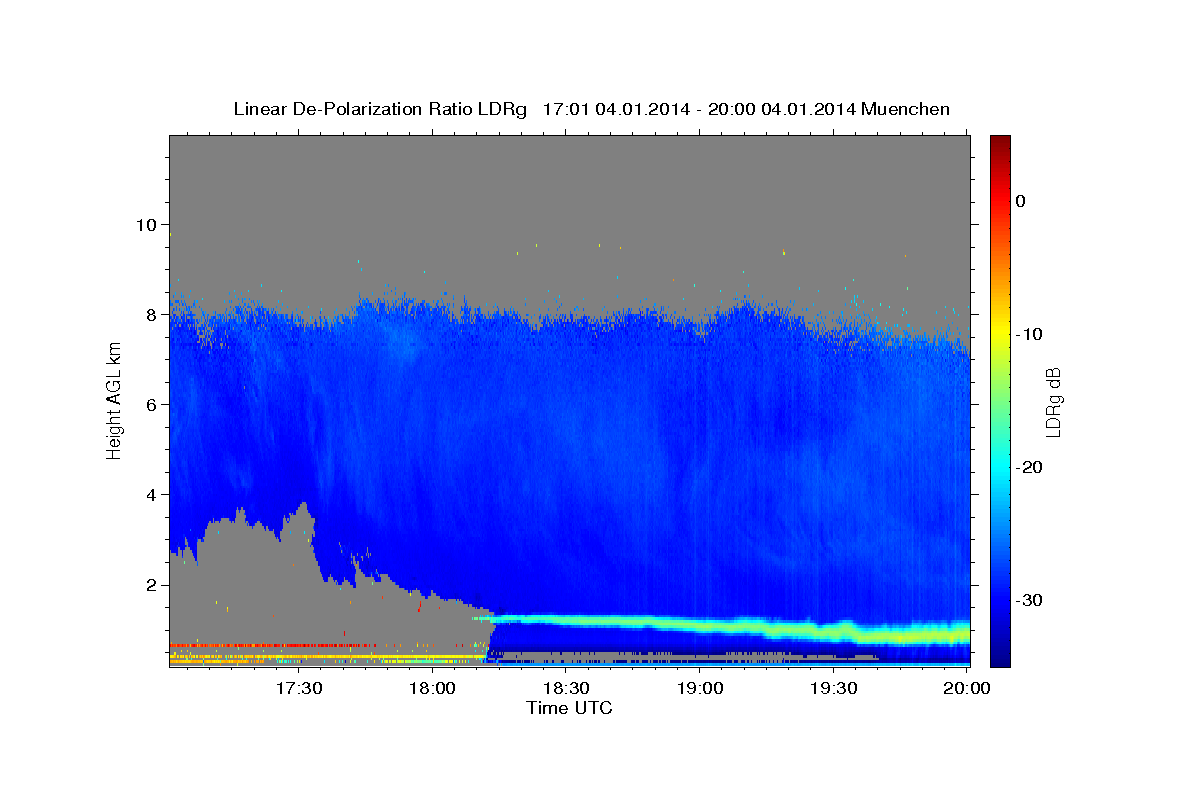The height and width of the screenshot is (800, 1200).
Task: Click the dark blue bottom of the colorbar
Action: coord(1000,657)
